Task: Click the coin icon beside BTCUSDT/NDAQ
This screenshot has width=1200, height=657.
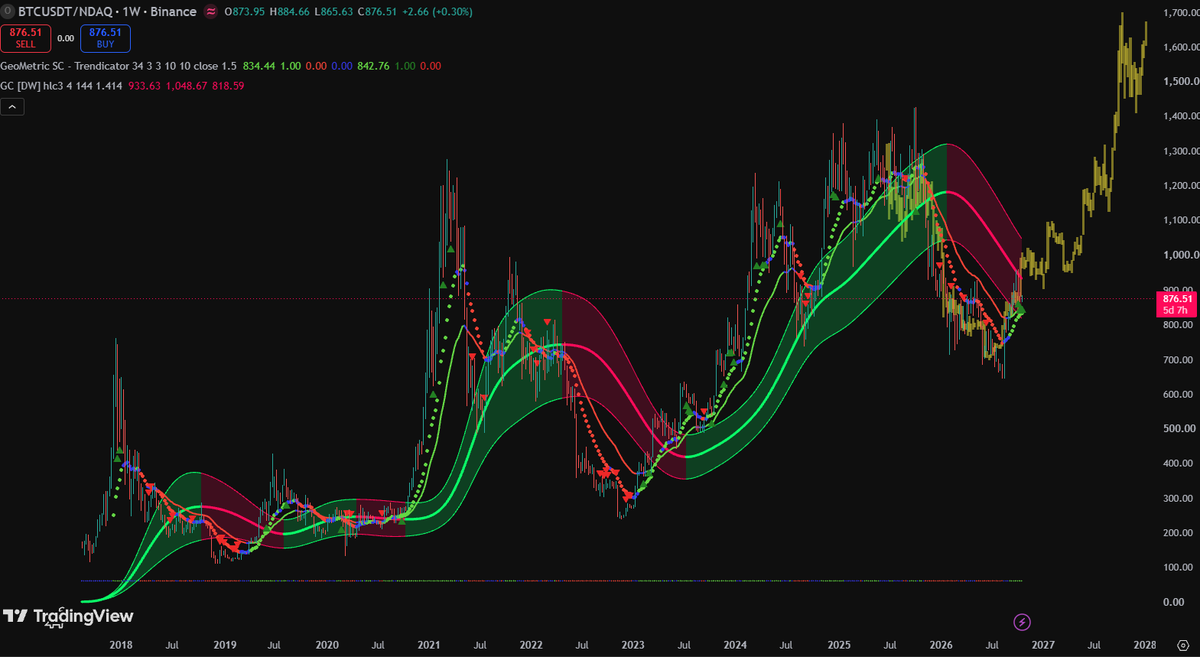Action: click(x=9, y=12)
